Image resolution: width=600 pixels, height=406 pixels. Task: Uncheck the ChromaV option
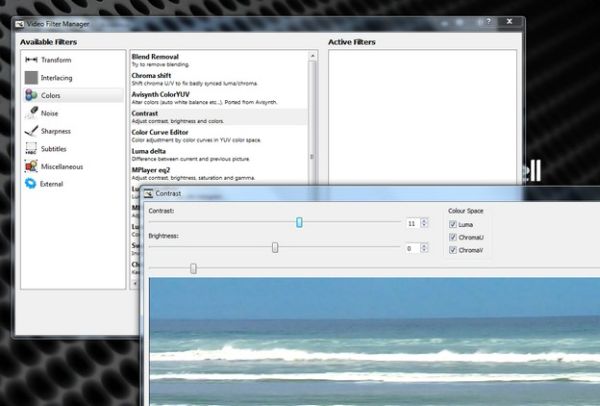coord(453,250)
